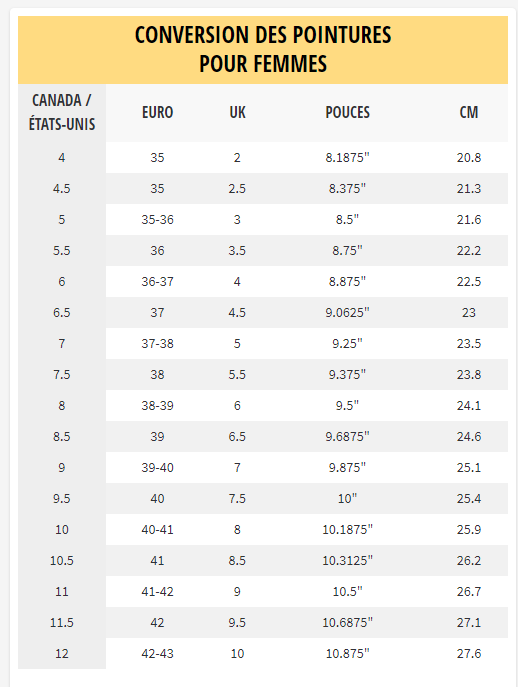Click the 24.1 cm value

[468, 406]
